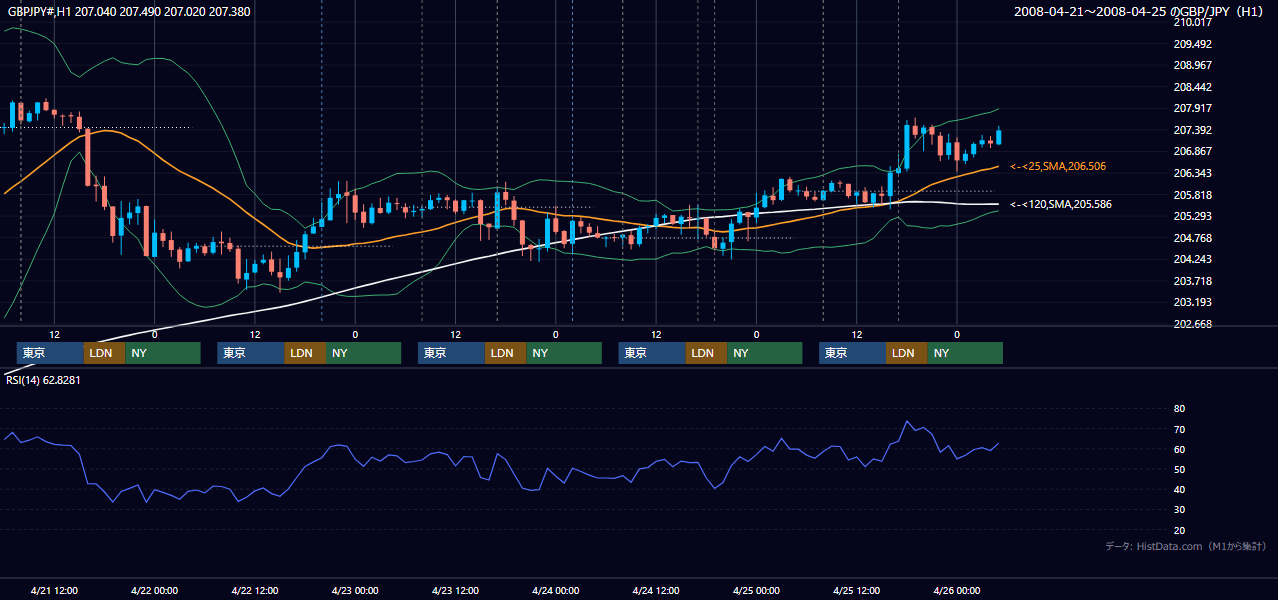Click the 25 SMA 206.506 label
This screenshot has height=600, width=1278.
[1058, 166]
